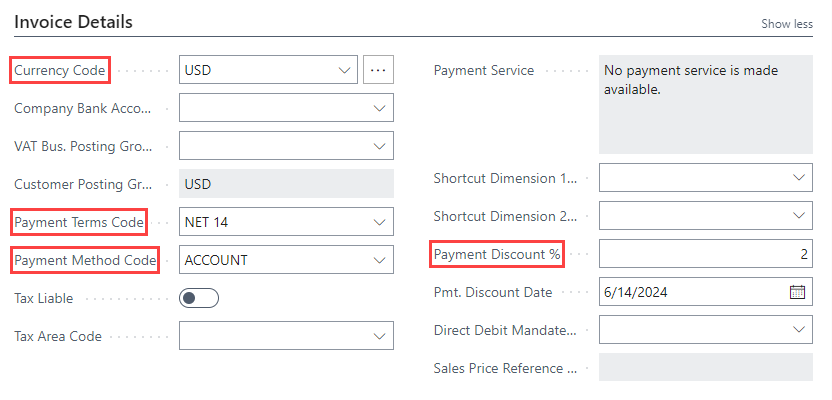Open the VAT Bus. Posting Group dropdown

point(379,146)
